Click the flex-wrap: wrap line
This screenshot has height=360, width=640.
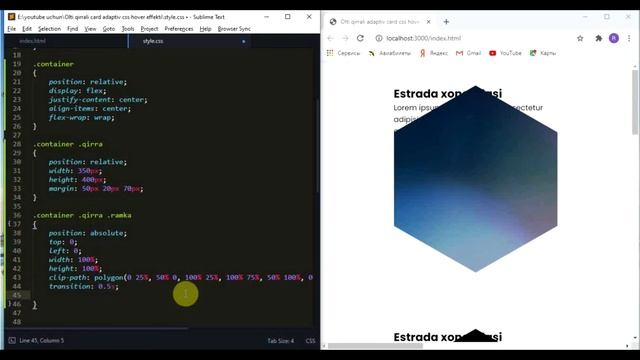point(82,117)
